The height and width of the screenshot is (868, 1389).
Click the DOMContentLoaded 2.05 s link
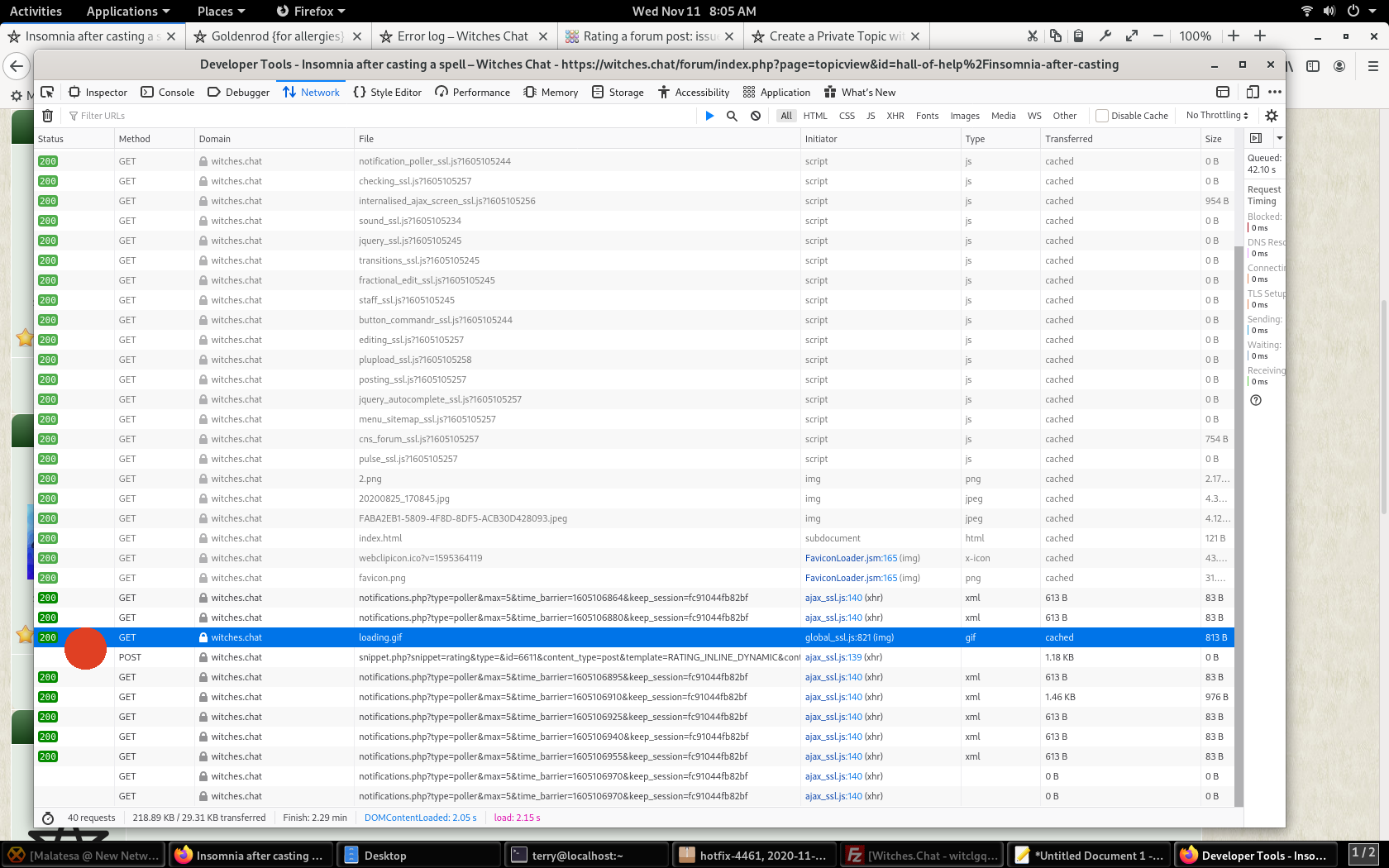(421, 818)
